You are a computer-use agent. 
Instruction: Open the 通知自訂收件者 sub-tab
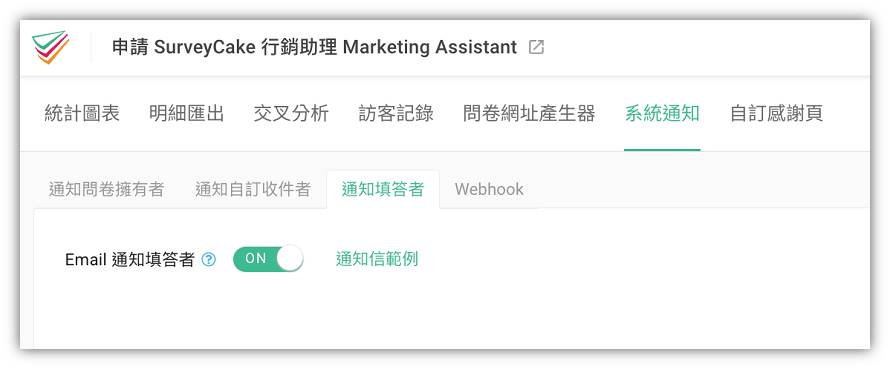click(x=253, y=189)
